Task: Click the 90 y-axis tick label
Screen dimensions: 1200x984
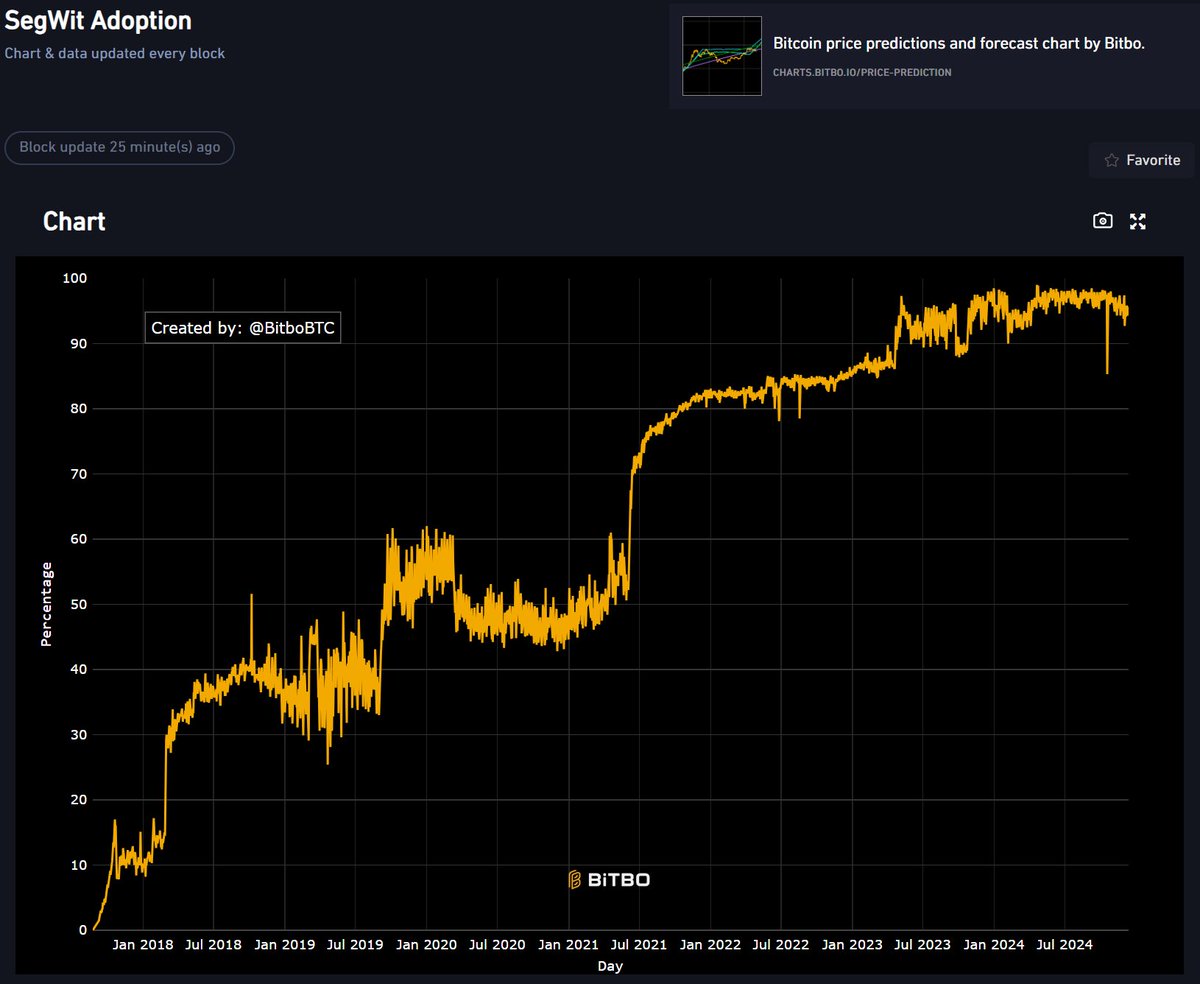Action: click(78, 343)
